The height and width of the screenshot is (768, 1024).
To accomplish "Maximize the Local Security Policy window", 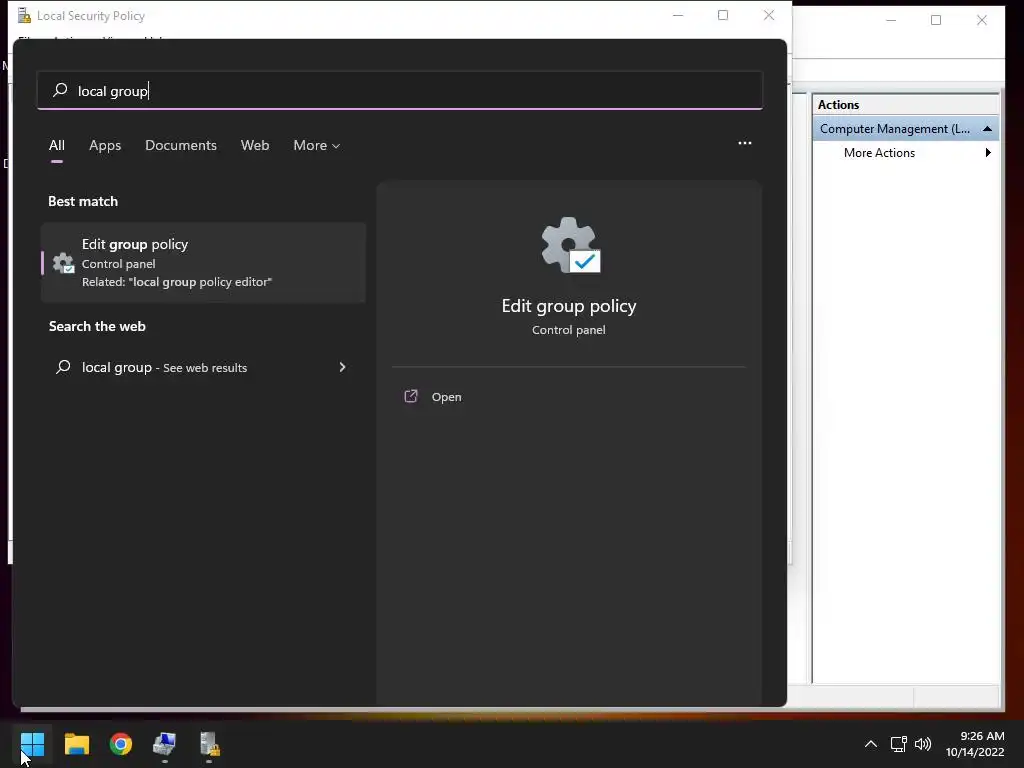I will [x=723, y=15].
